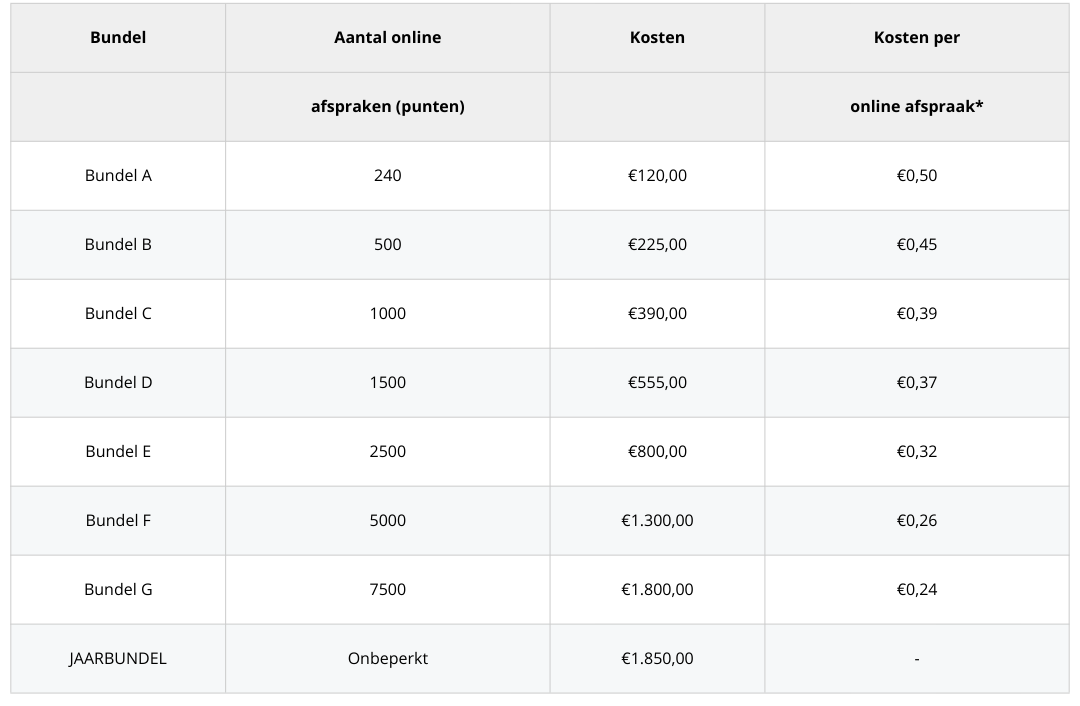
Task: Click the Kosten per column header
Action: click(x=916, y=38)
